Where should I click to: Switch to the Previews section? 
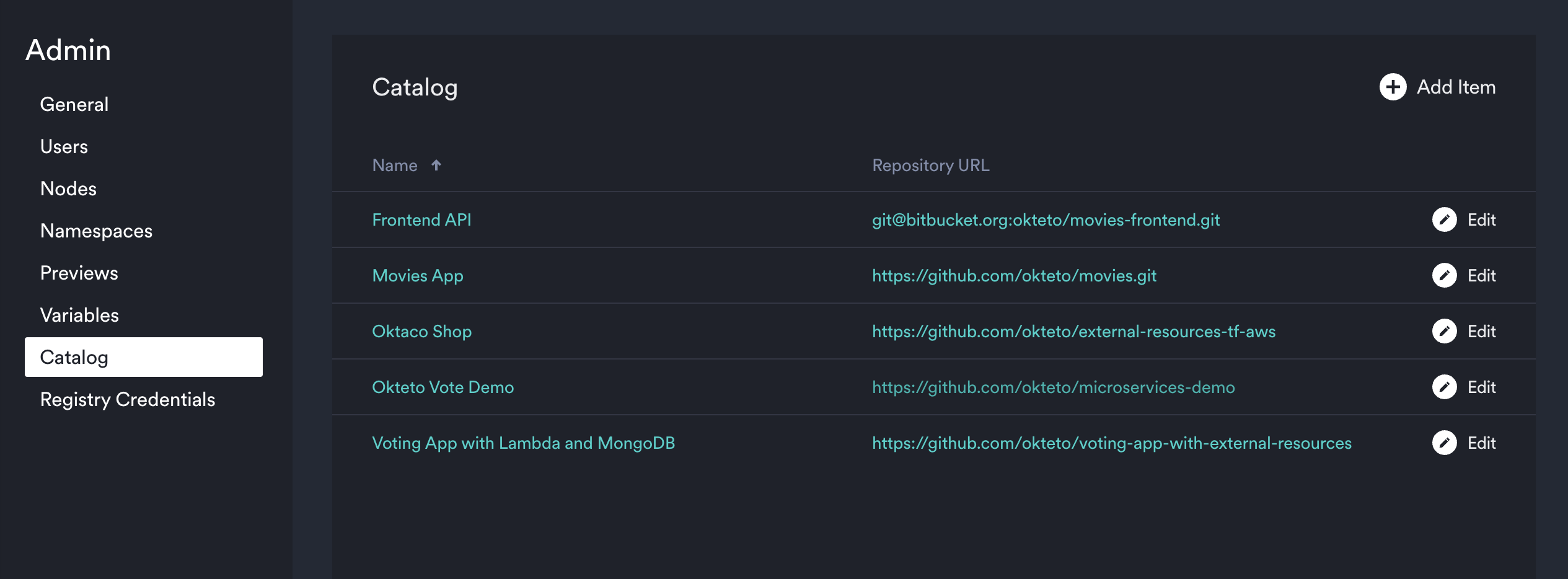79,272
